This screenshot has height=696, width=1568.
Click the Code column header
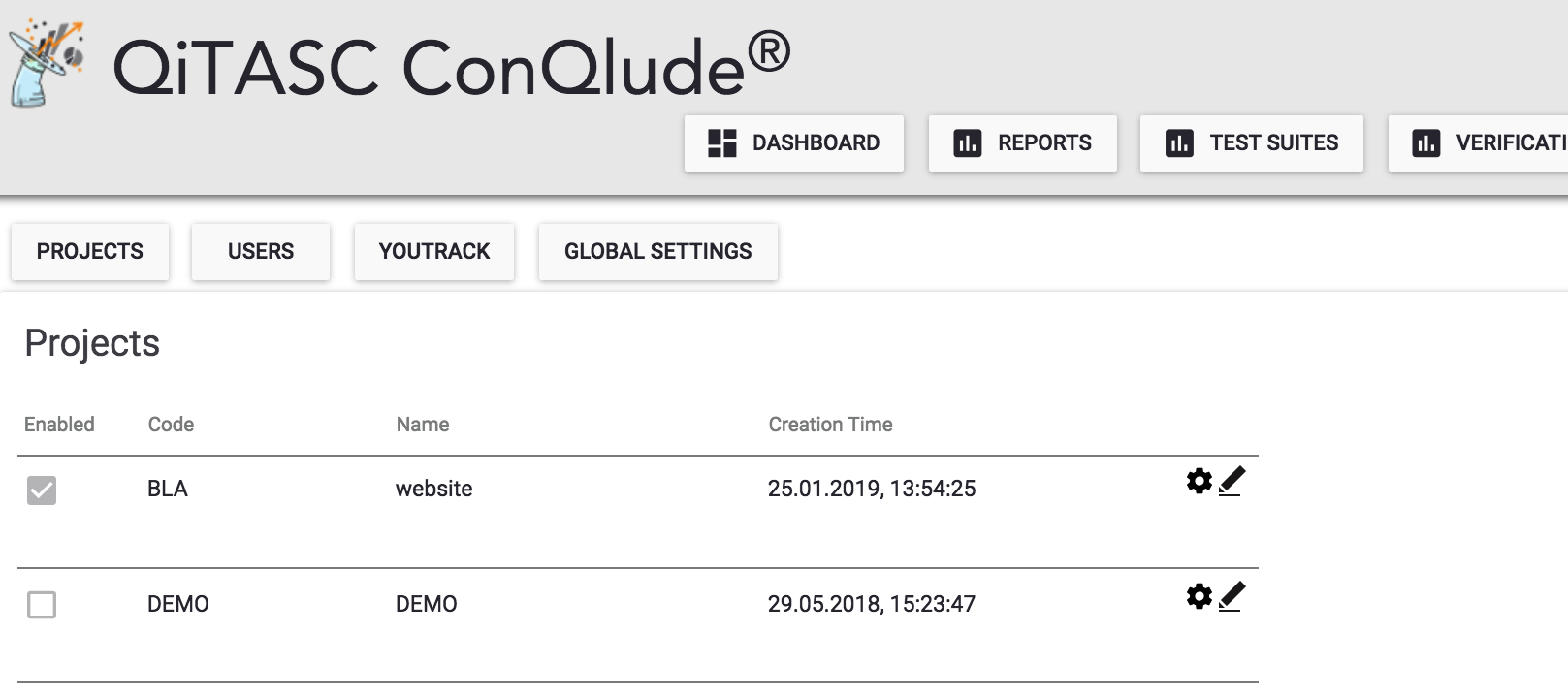tap(171, 425)
